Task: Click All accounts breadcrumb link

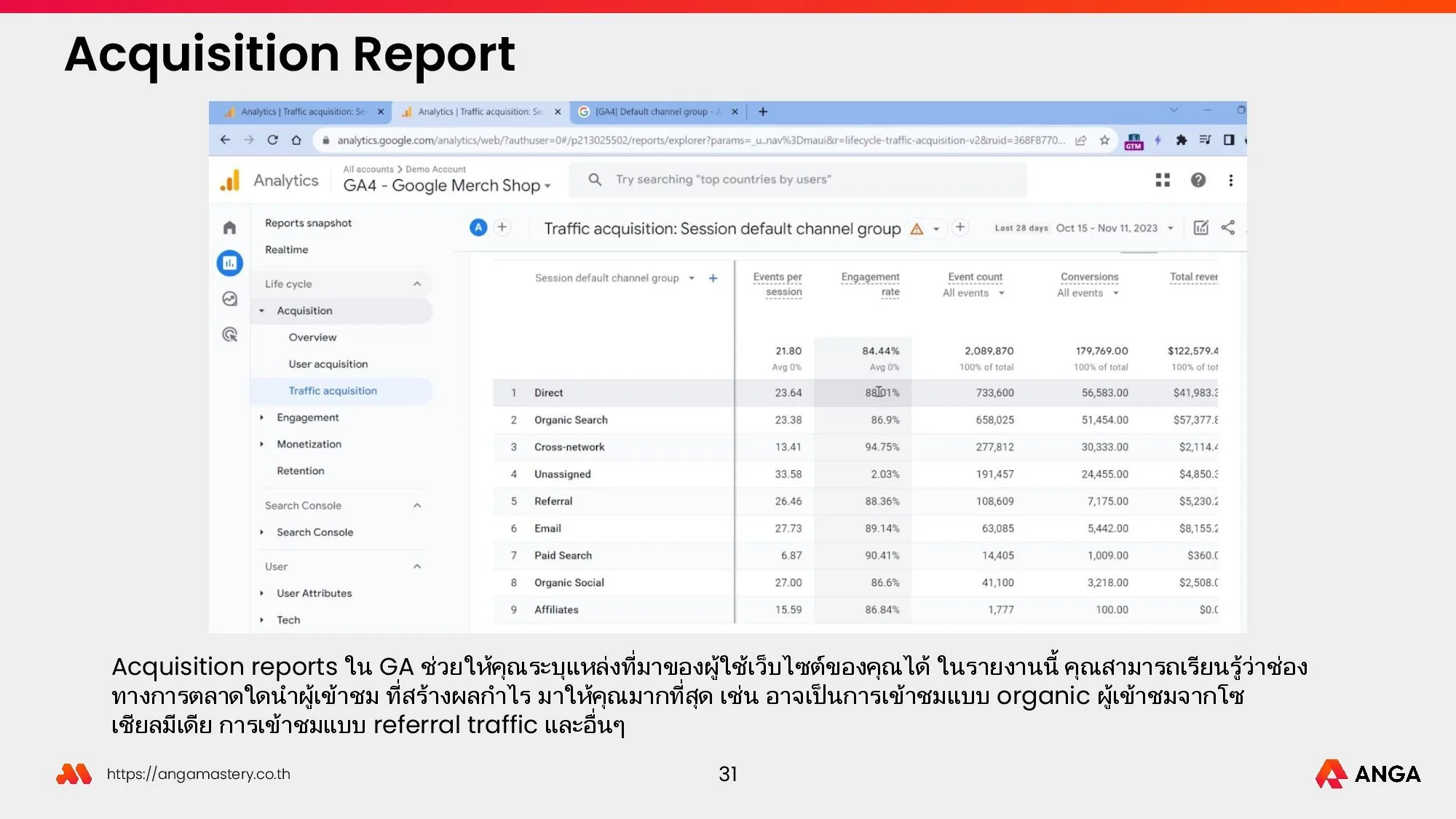Action: (x=368, y=169)
